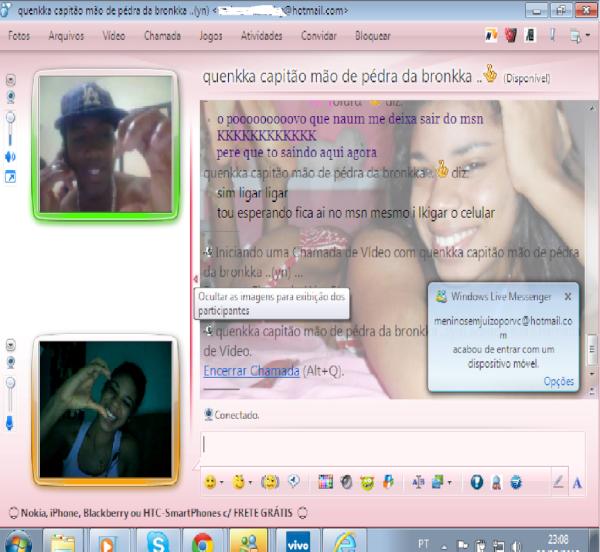Pop out the contact's video in new window
The width and height of the screenshot is (600, 552).
point(10,177)
